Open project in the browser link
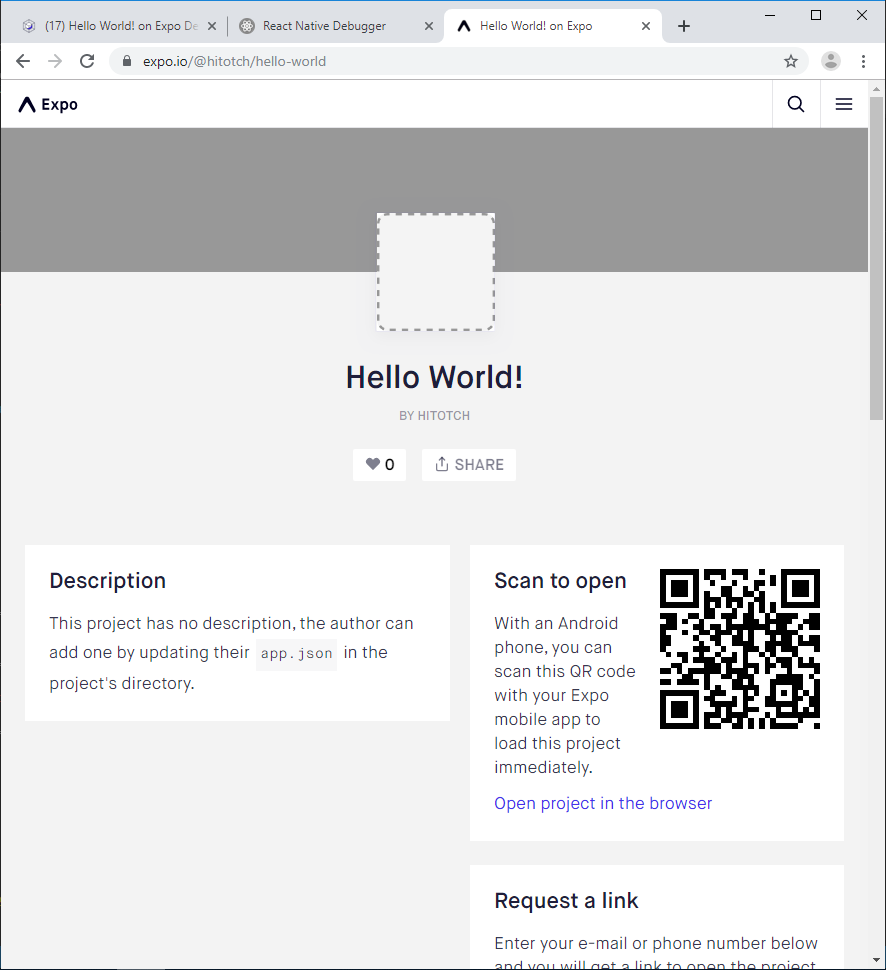886x970 pixels. pos(603,803)
